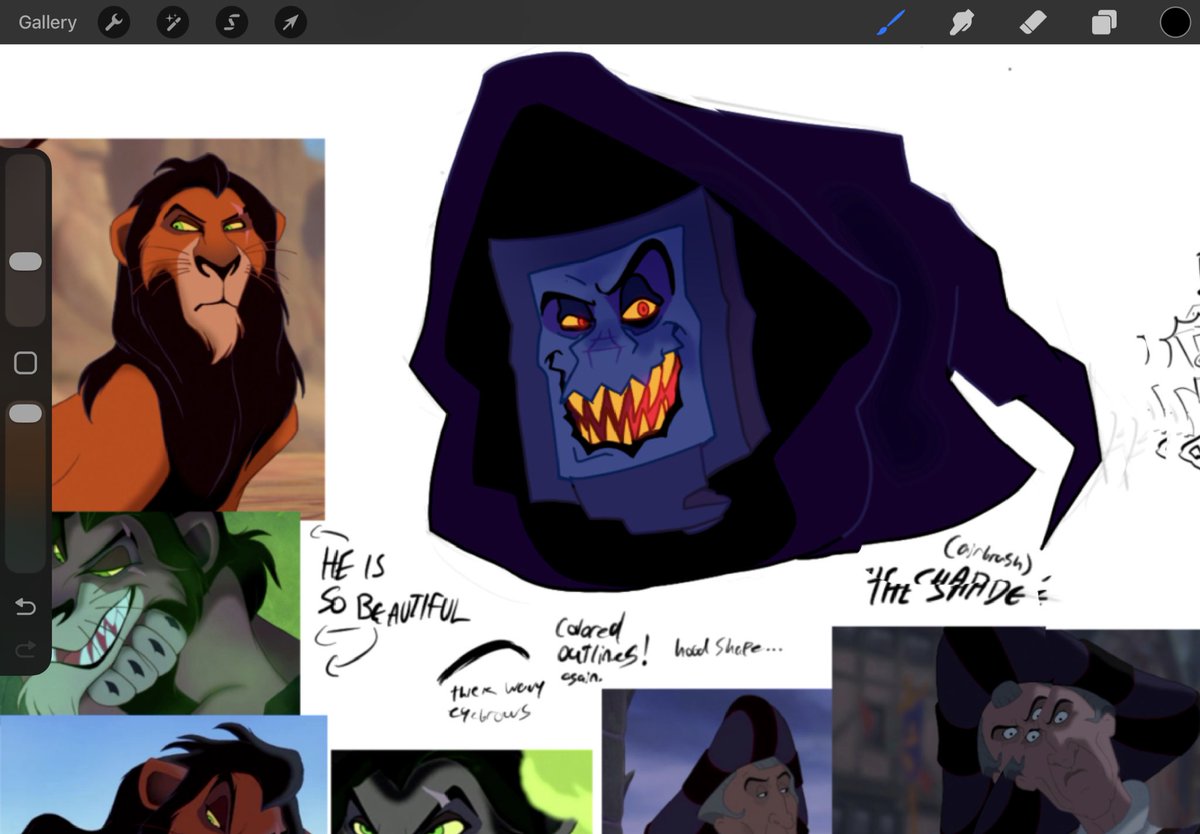The height and width of the screenshot is (834, 1200).
Task: Tap the redo arrow in sidebar
Action: coord(25,650)
